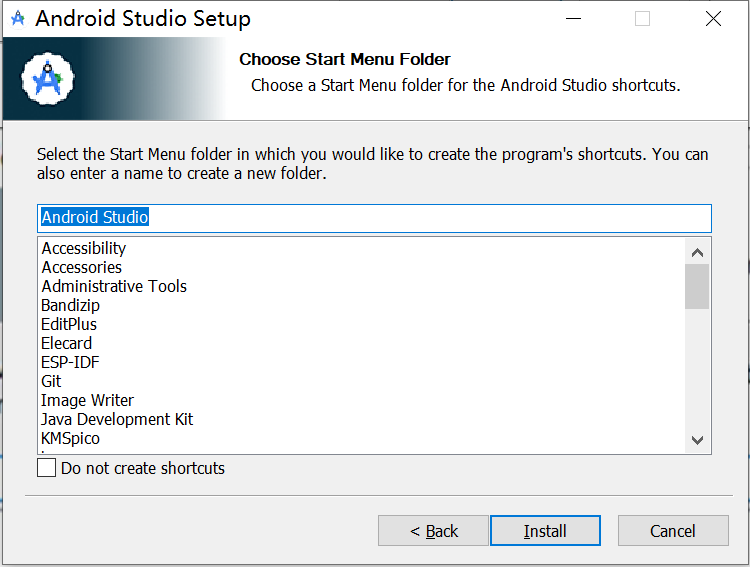Close the Android Studio Setup window
Screen dimensions: 750x567
coord(713,19)
